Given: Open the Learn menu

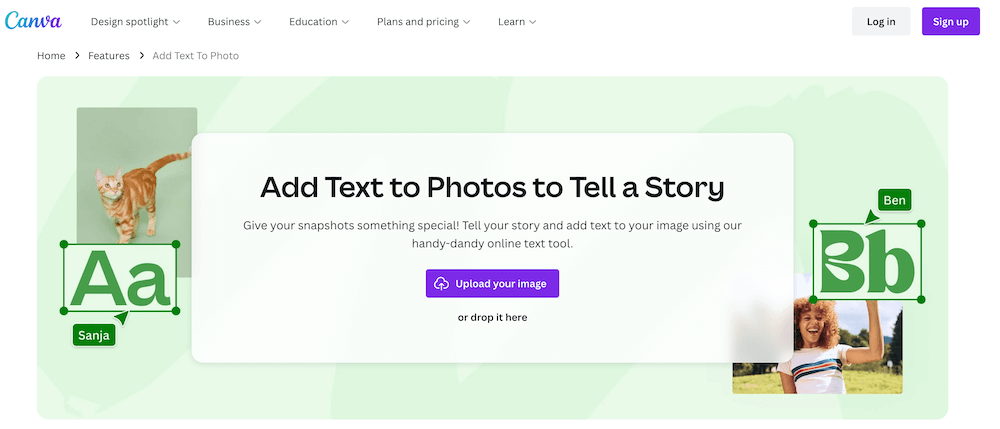Looking at the screenshot, I should (x=517, y=22).
